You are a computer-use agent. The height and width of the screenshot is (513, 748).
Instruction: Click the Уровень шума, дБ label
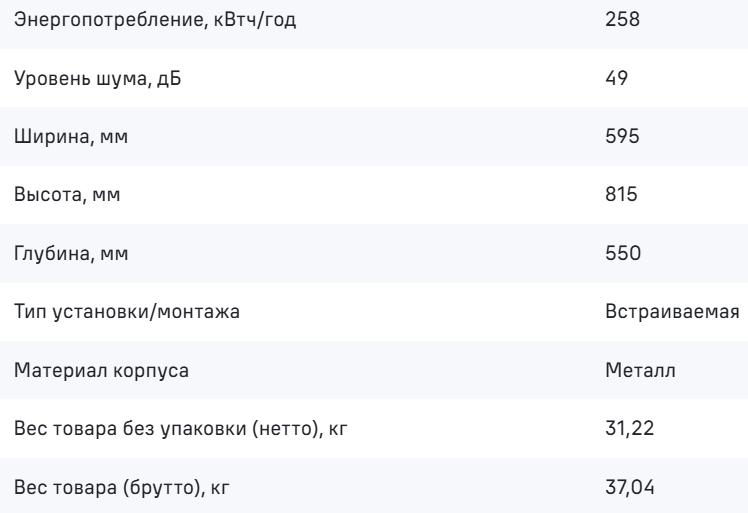point(98,78)
